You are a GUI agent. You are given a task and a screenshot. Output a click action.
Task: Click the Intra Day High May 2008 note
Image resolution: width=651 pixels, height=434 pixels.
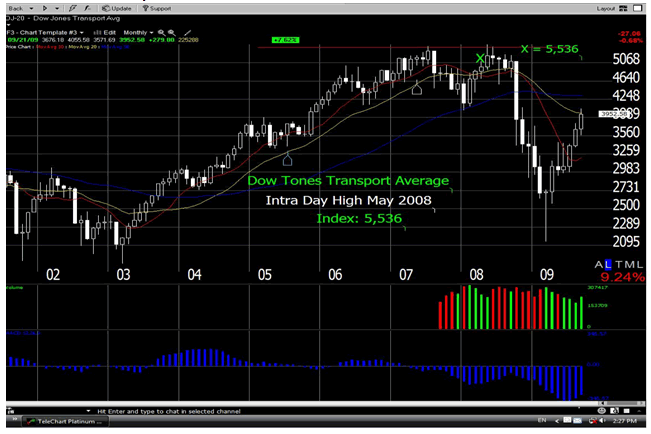pyautogui.click(x=348, y=200)
